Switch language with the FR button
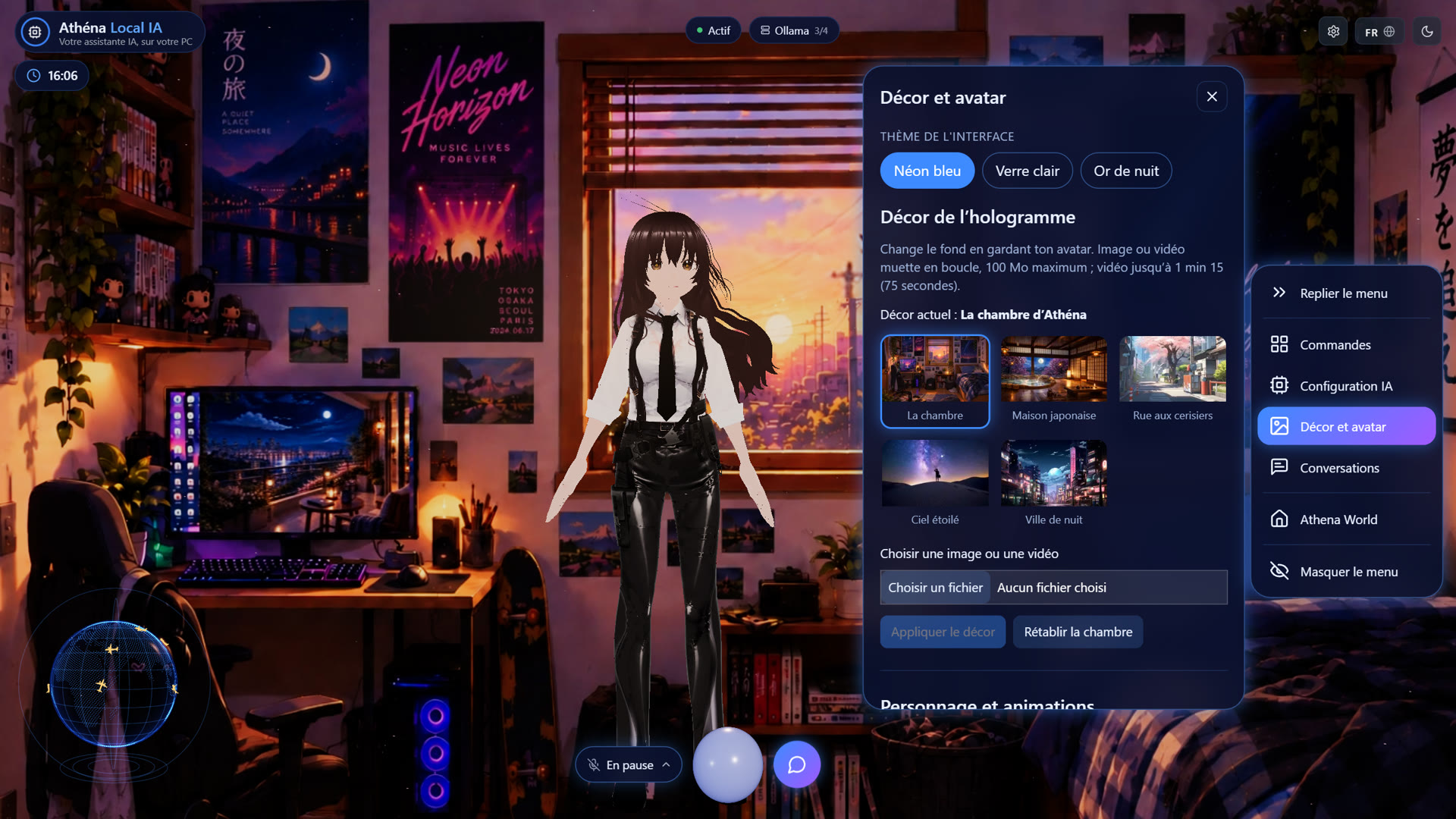1456x819 pixels. click(x=1379, y=32)
